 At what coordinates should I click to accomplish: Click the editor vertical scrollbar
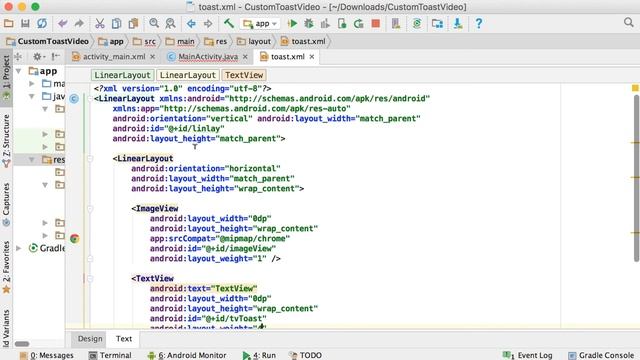pos(636,178)
